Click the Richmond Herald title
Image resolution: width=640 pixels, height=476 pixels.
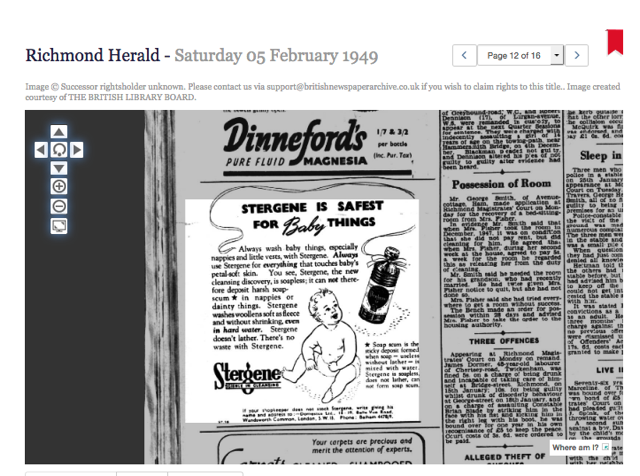point(93,55)
